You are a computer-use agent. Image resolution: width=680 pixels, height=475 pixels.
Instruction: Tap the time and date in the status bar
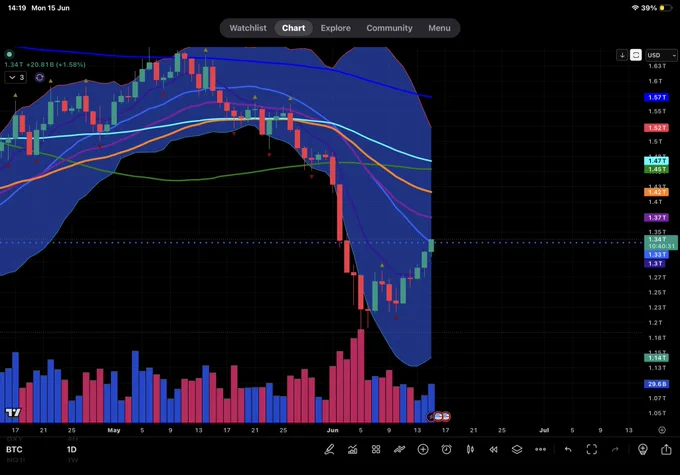(x=39, y=8)
